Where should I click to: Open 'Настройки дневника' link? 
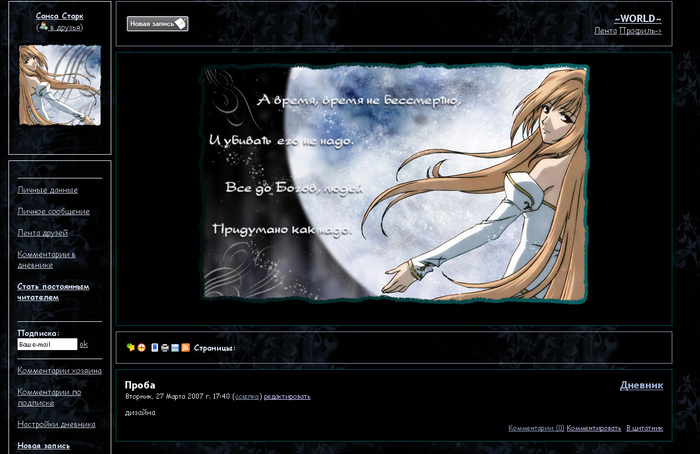click(x=56, y=424)
